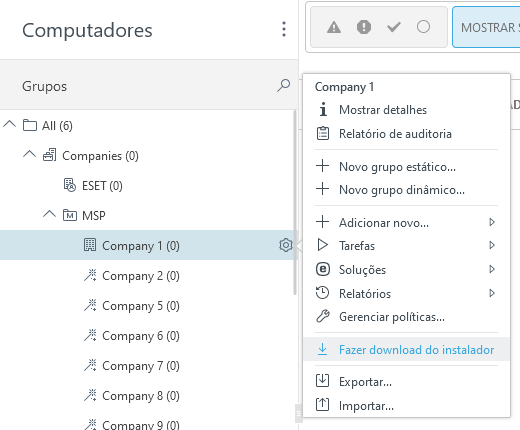Filter by warning triangle status icon
This screenshot has height=430, width=520.
pos(334,27)
